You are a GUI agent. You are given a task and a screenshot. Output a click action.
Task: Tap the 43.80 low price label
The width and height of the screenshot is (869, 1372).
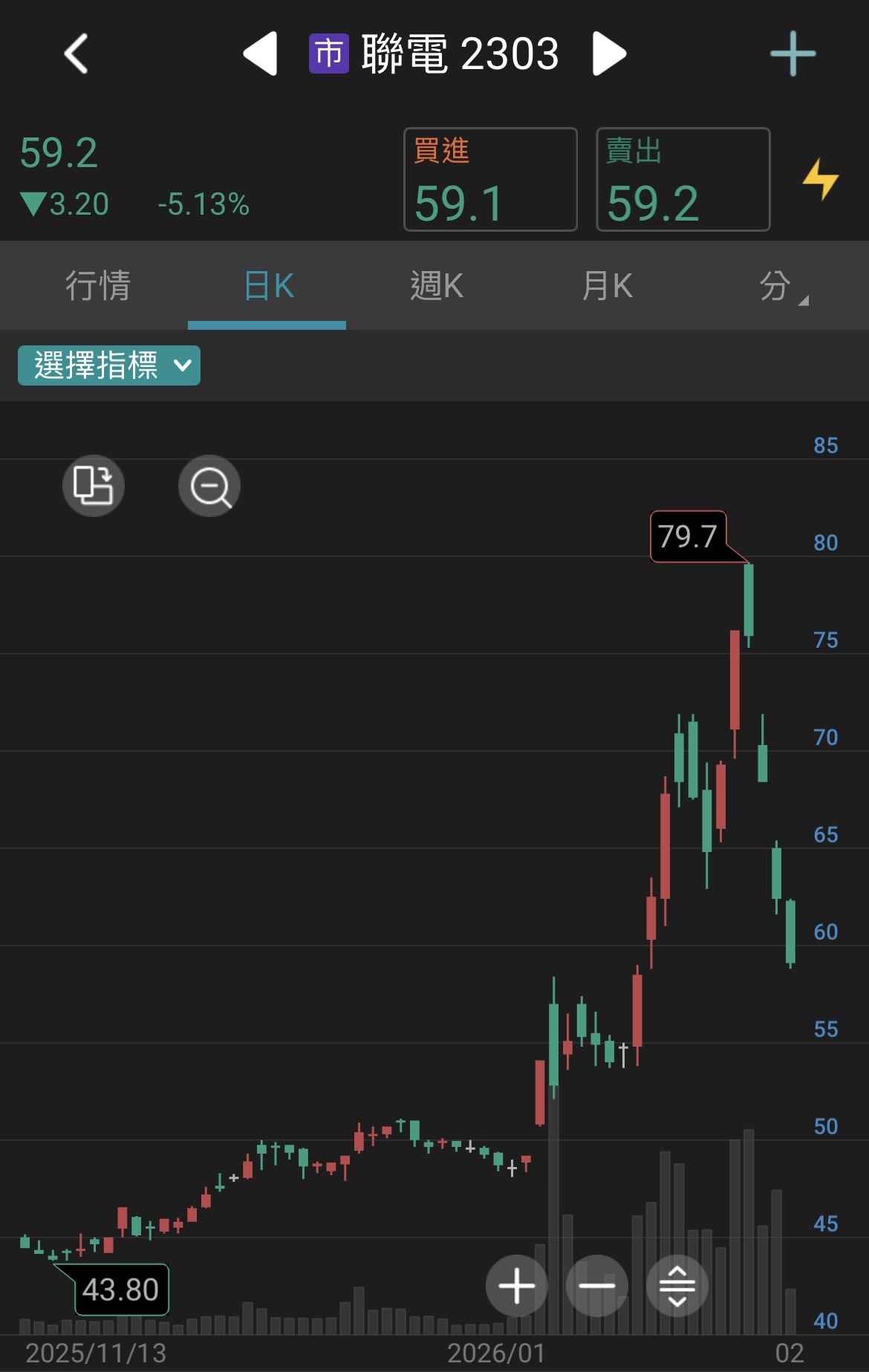(x=120, y=1290)
